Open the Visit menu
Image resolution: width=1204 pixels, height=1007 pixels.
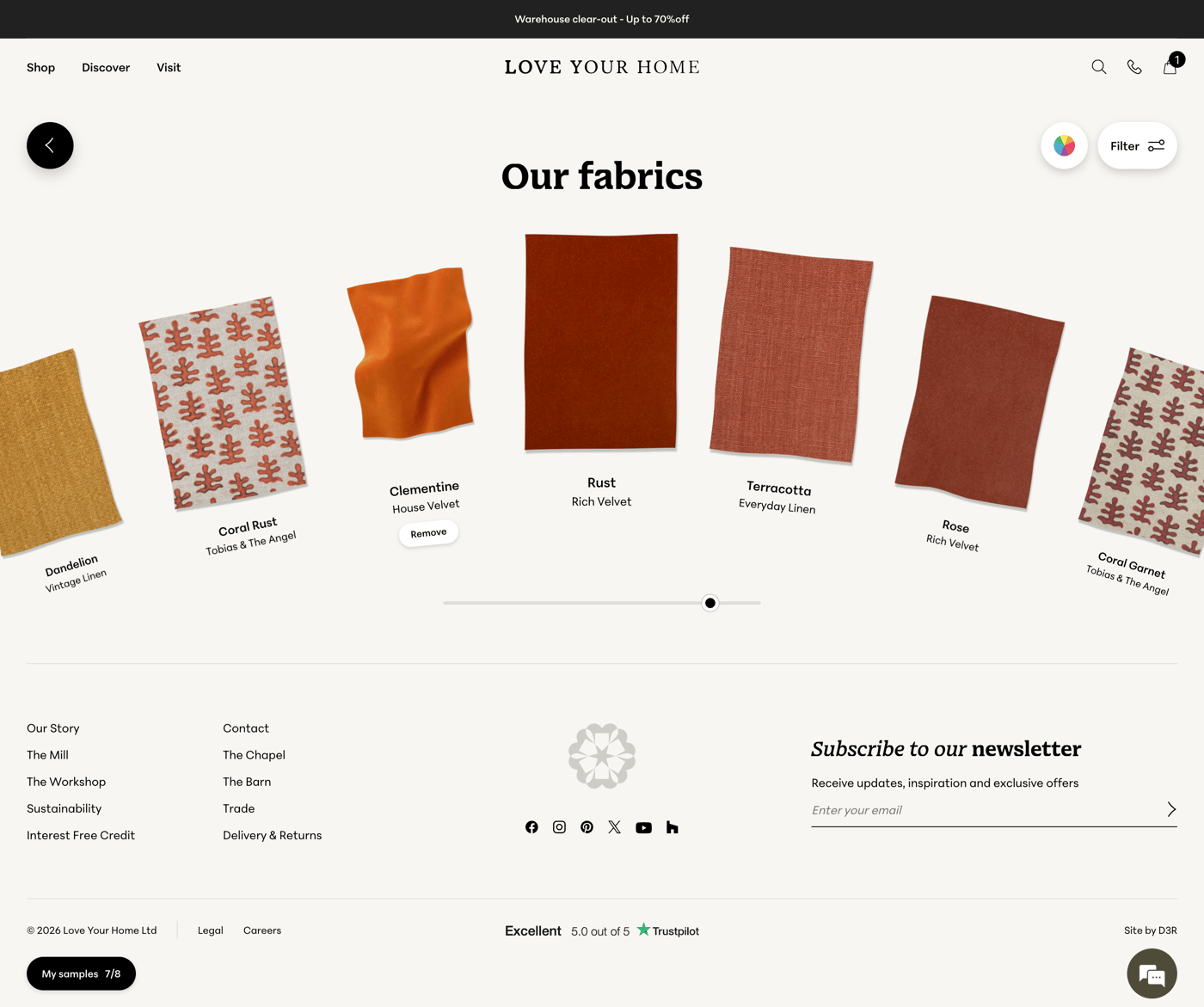pos(169,67)
